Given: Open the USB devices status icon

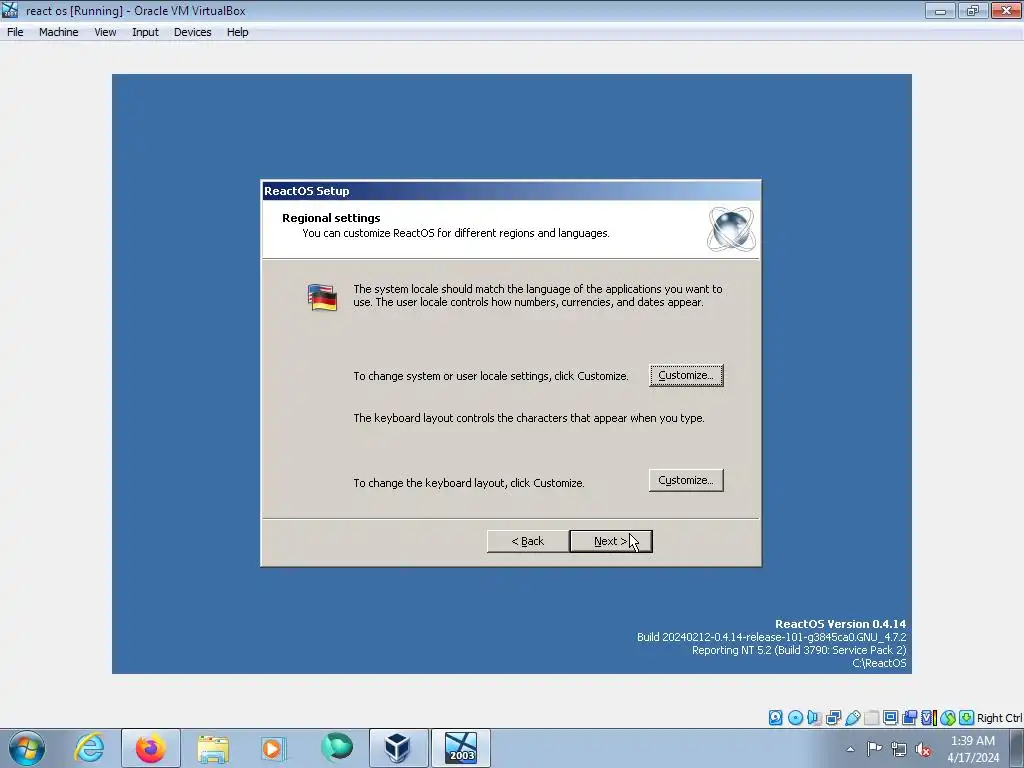Looking at the screenshot, I should tap(853, 718).
